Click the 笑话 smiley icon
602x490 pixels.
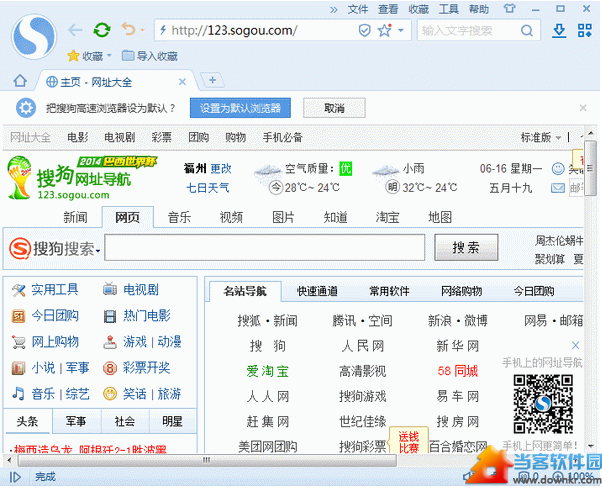110,394
